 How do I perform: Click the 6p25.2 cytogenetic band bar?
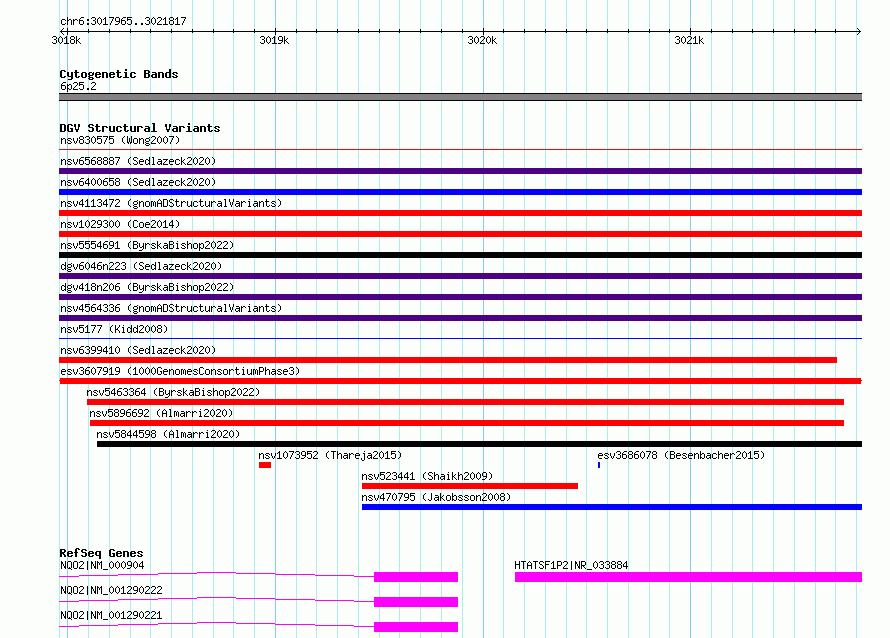coord(460,97)
